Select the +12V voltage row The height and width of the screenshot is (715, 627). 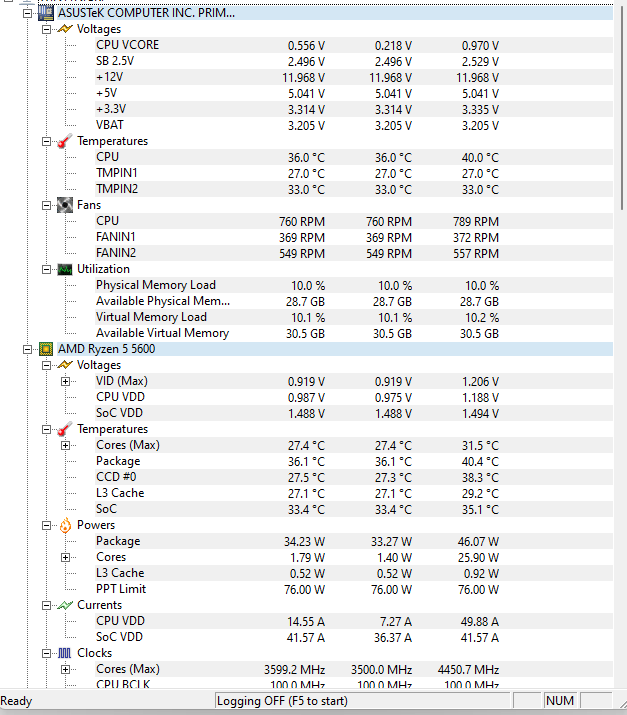click(x=353, y=77)
